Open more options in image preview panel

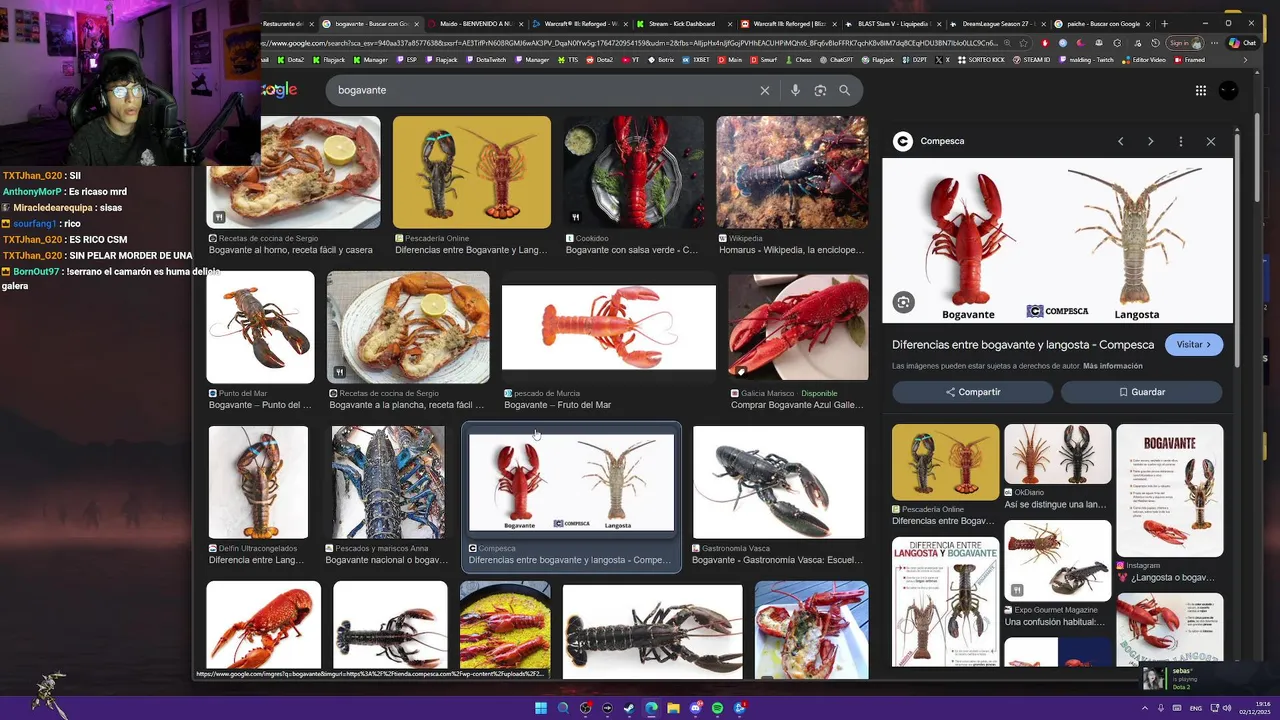tap(1181, 141)
